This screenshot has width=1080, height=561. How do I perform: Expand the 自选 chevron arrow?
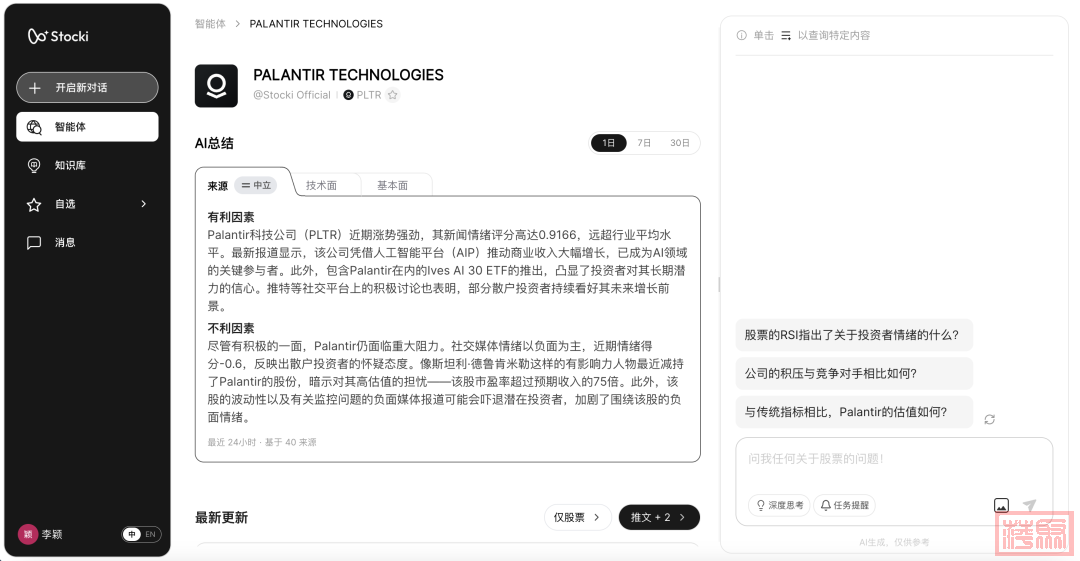(144, 204)
